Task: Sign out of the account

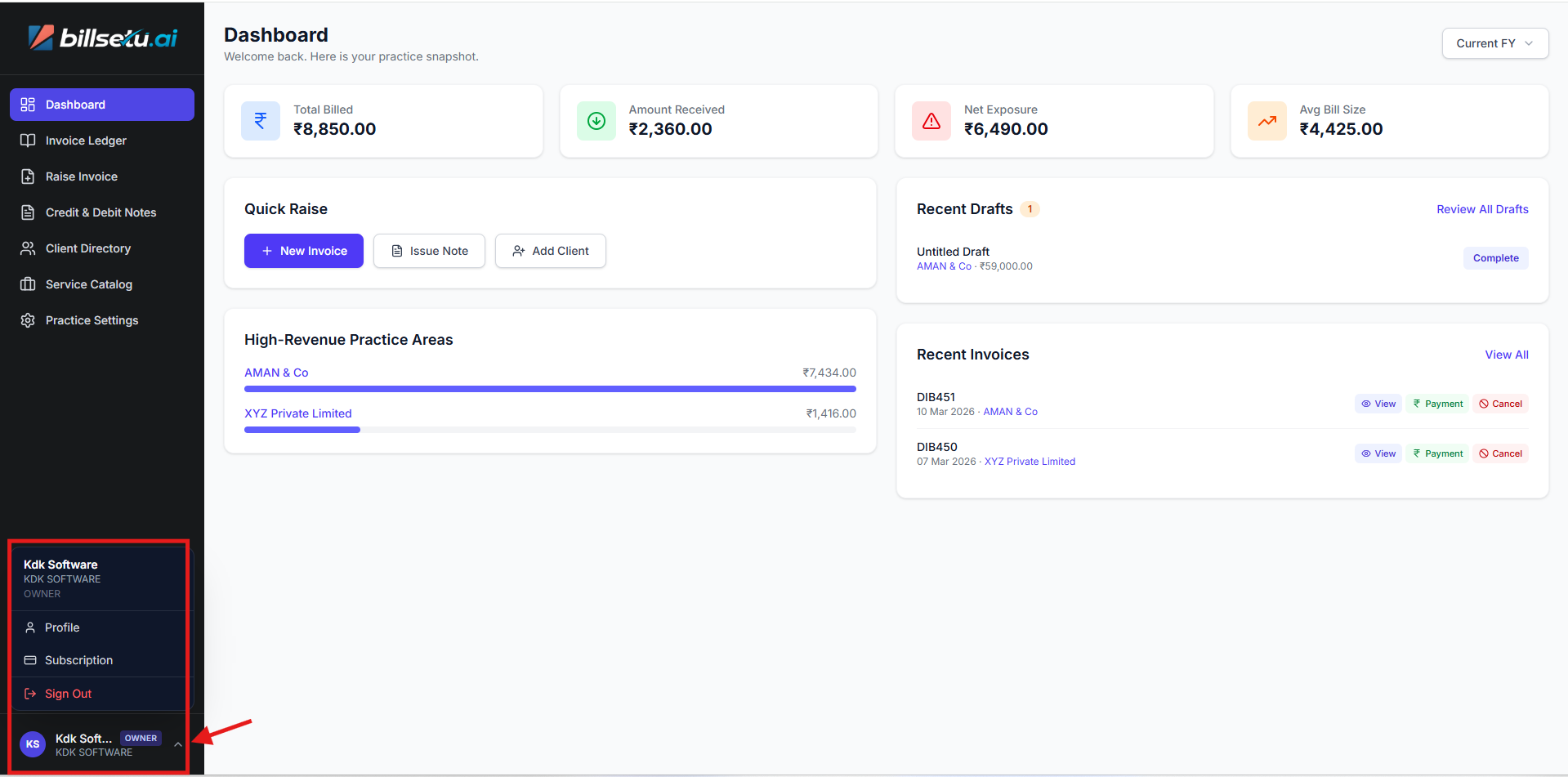Action: (68, 694)
